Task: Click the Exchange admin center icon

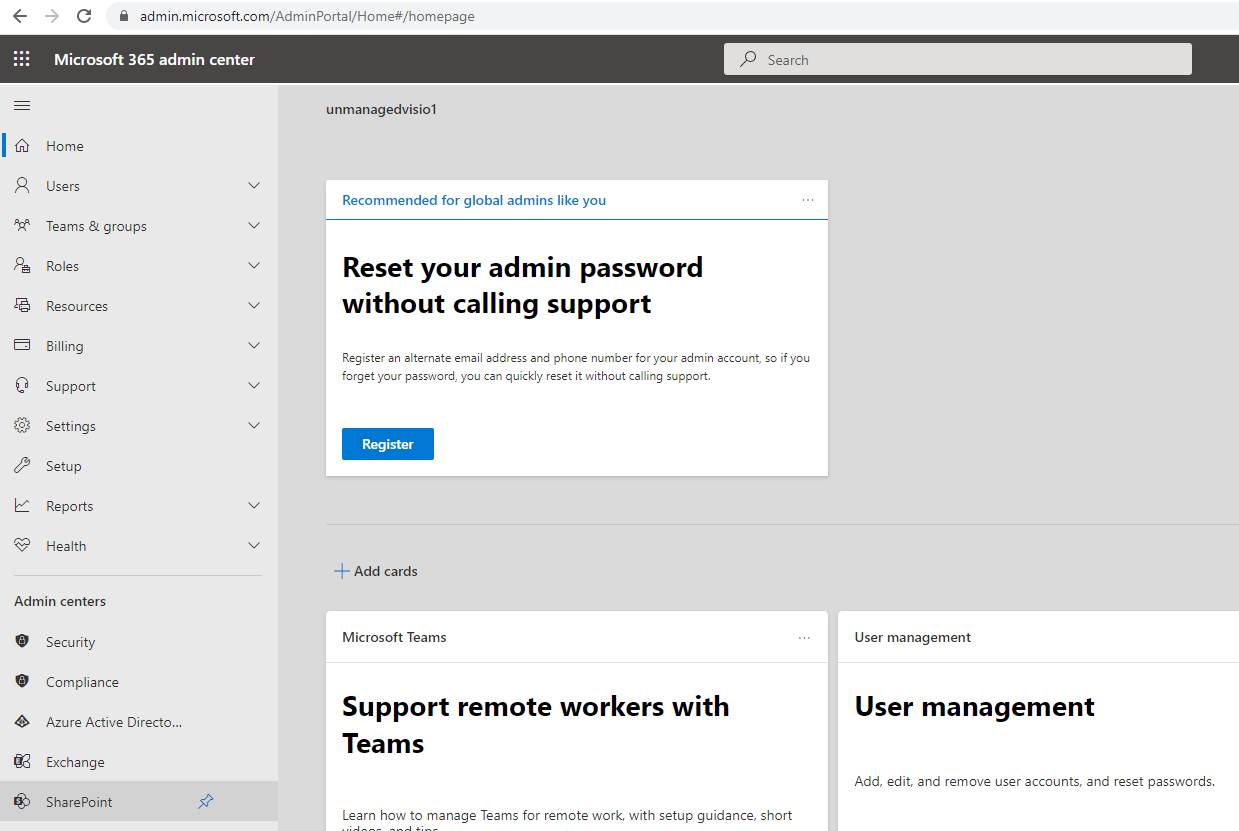Action: [22, 761]
